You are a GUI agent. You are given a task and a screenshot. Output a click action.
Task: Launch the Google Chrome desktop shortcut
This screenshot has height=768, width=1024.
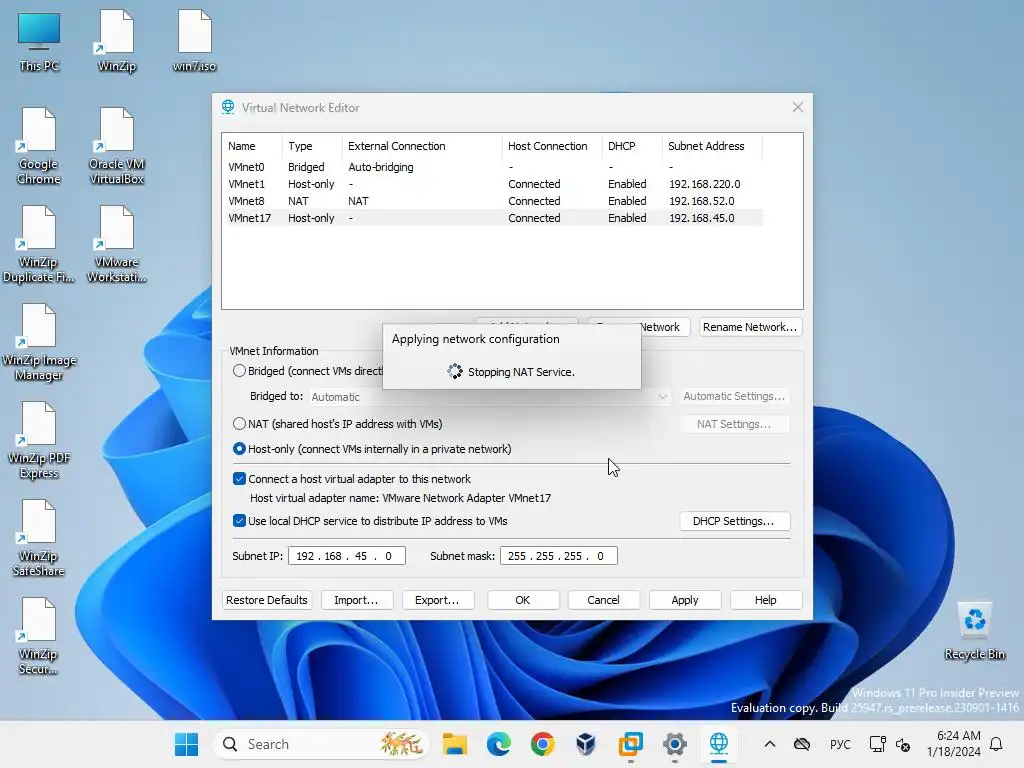point(39,146)
